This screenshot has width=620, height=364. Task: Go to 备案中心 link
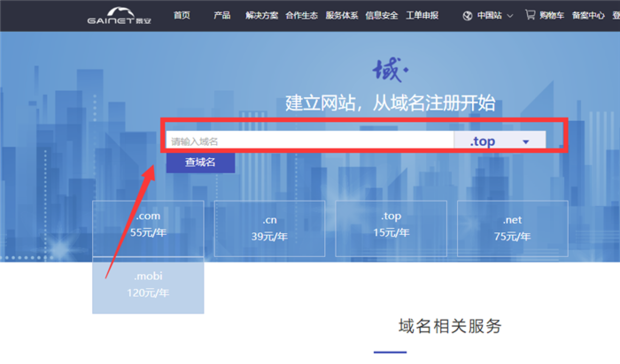point(588,15)
